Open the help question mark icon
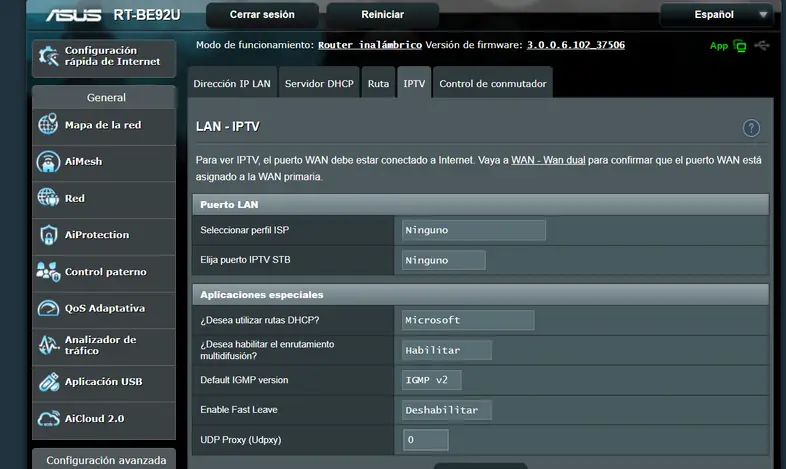Image resolution: width=786 pixels, height=469 pixels. click(x=751, y=128)
